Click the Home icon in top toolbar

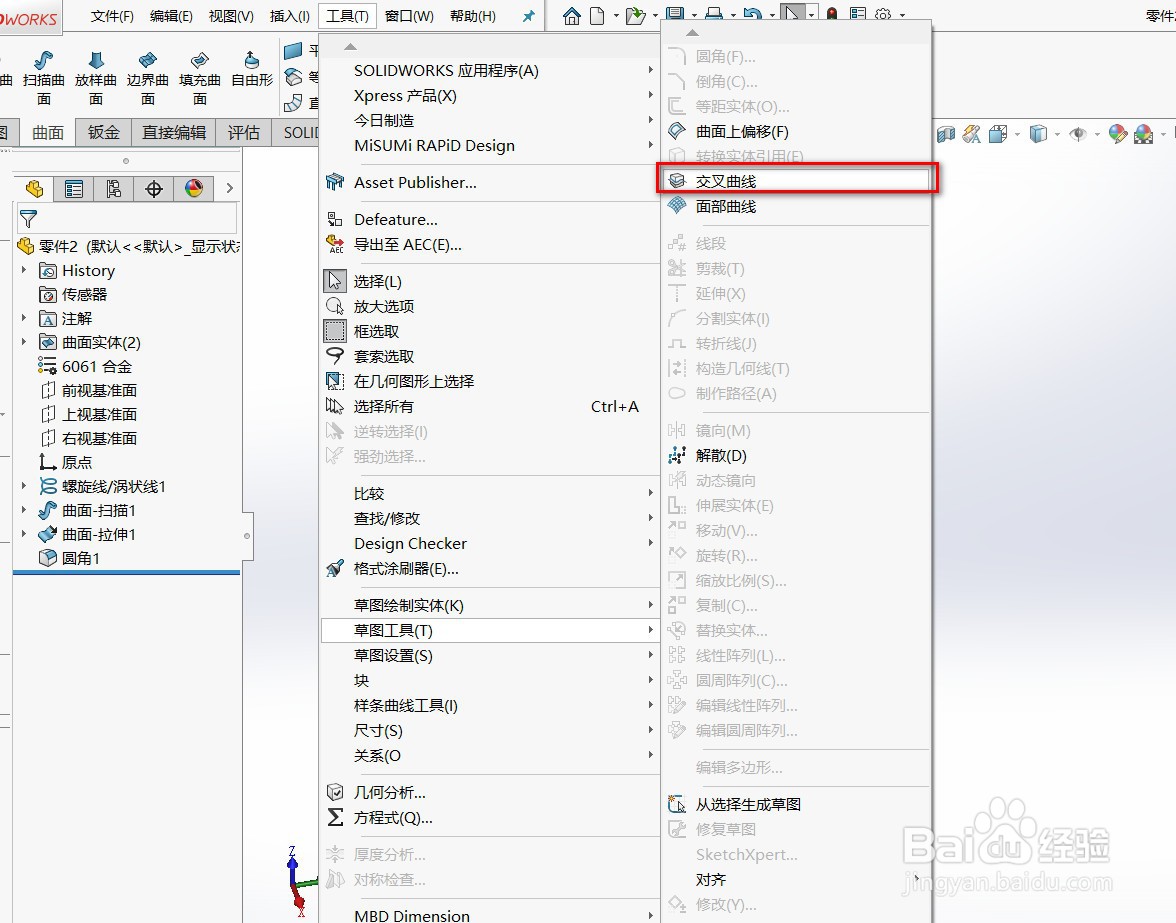tap(572, 16)
